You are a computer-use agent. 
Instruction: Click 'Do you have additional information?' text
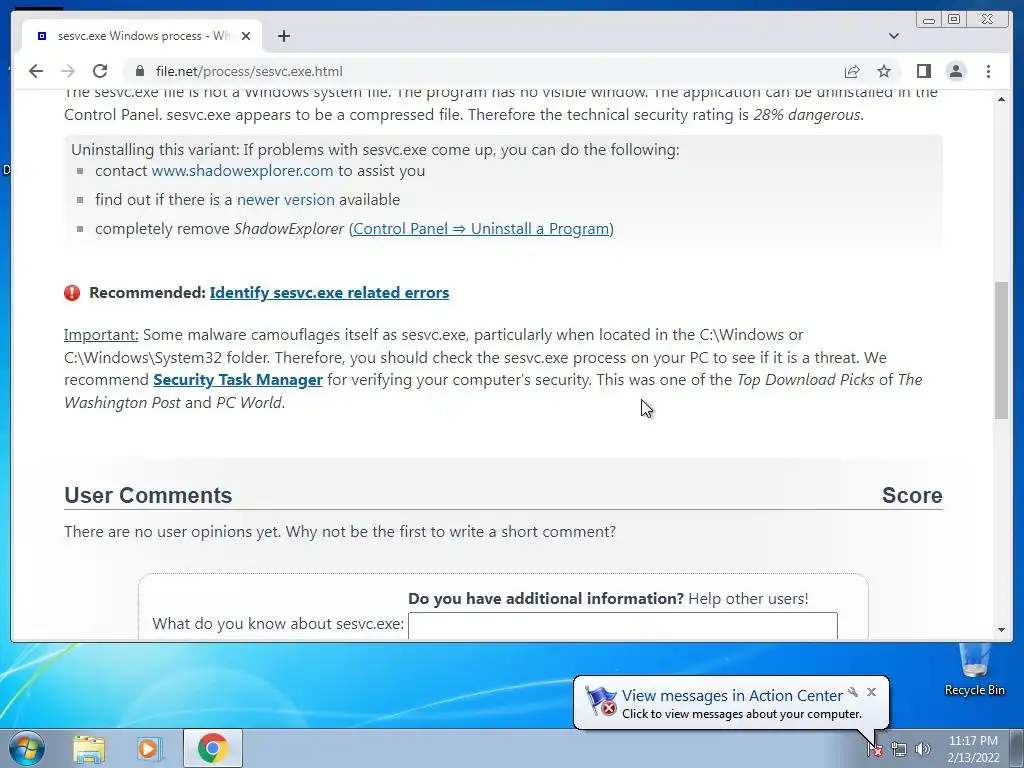(546, 598)
